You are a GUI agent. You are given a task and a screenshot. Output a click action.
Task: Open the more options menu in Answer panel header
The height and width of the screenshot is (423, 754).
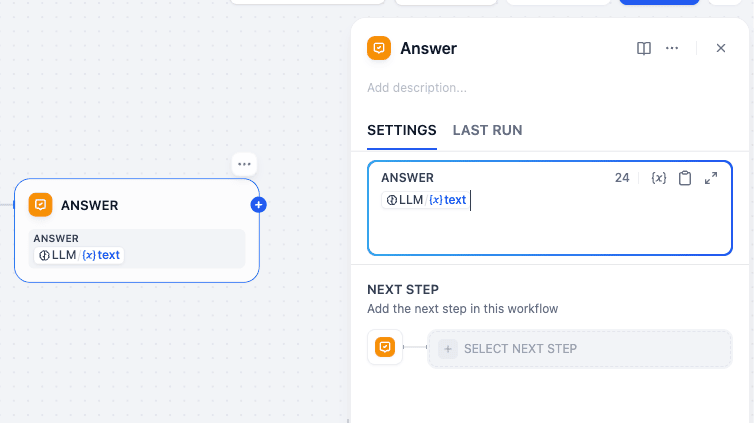tap(672, 48)
